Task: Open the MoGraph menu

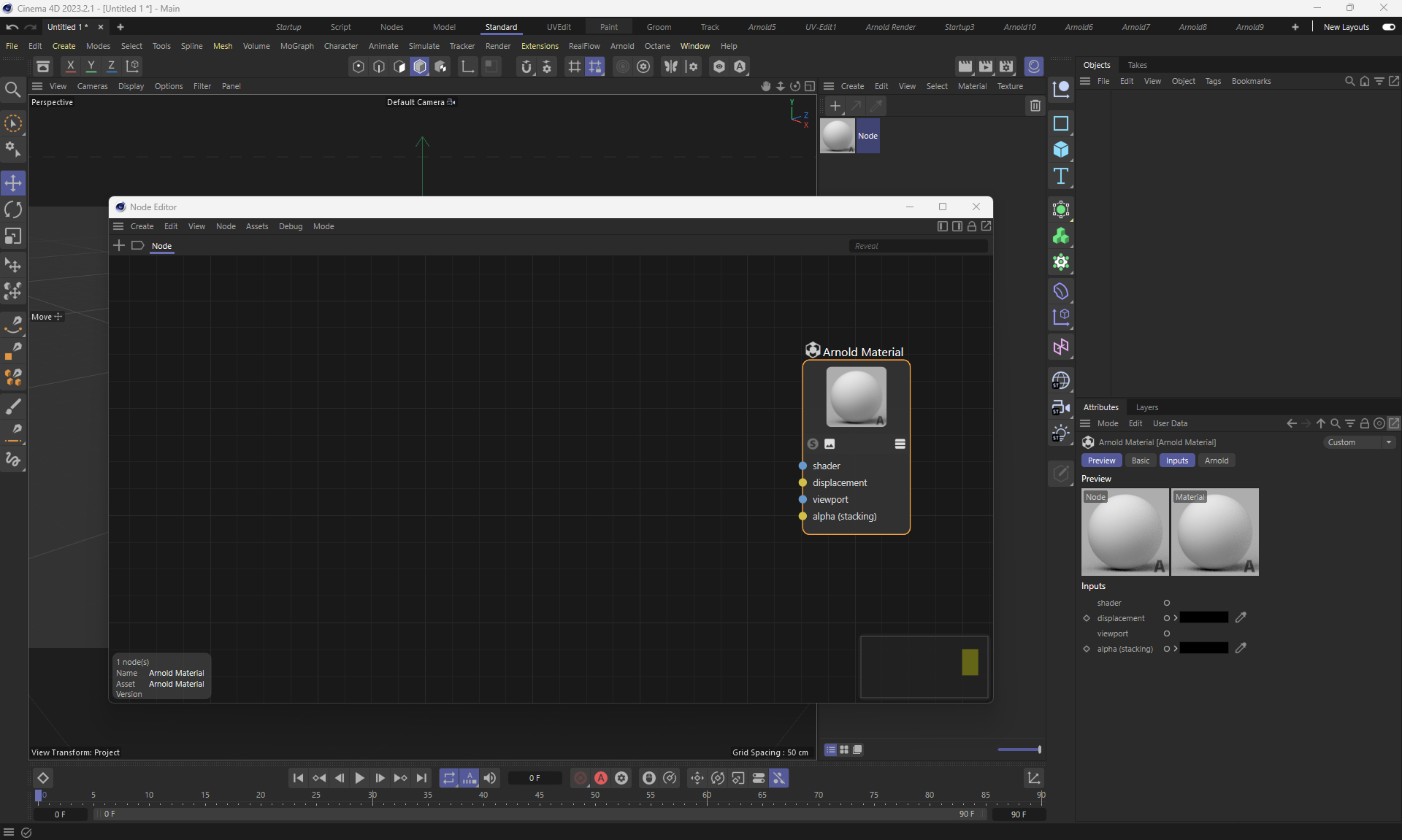Action: [x=296, y=46]
